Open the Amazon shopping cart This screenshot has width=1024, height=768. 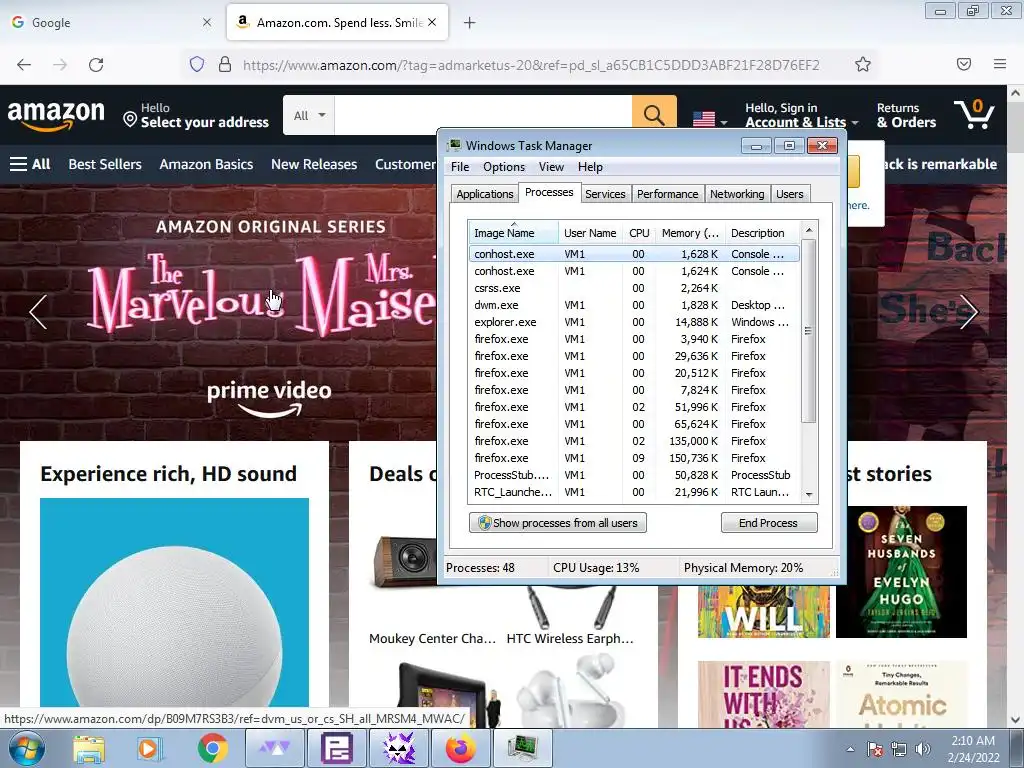(x=973, y=114)
